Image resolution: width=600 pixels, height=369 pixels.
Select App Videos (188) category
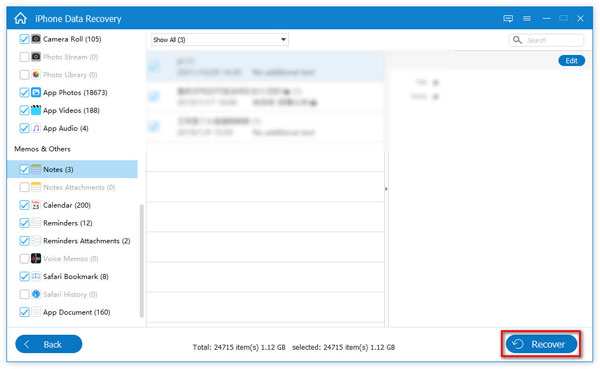click(x=71, y=111)
